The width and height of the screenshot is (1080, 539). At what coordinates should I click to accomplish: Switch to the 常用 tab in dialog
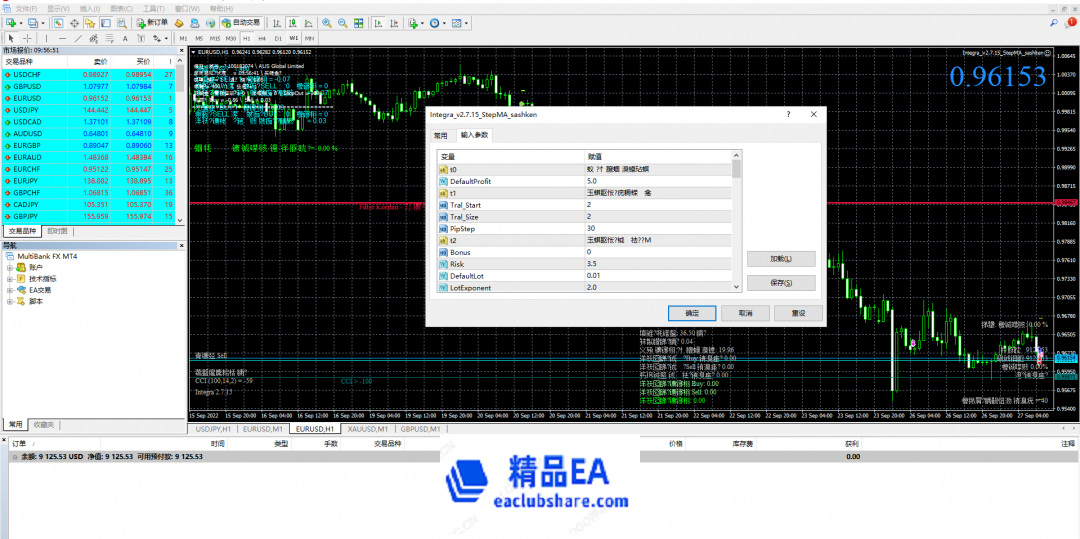pos(441,135)
